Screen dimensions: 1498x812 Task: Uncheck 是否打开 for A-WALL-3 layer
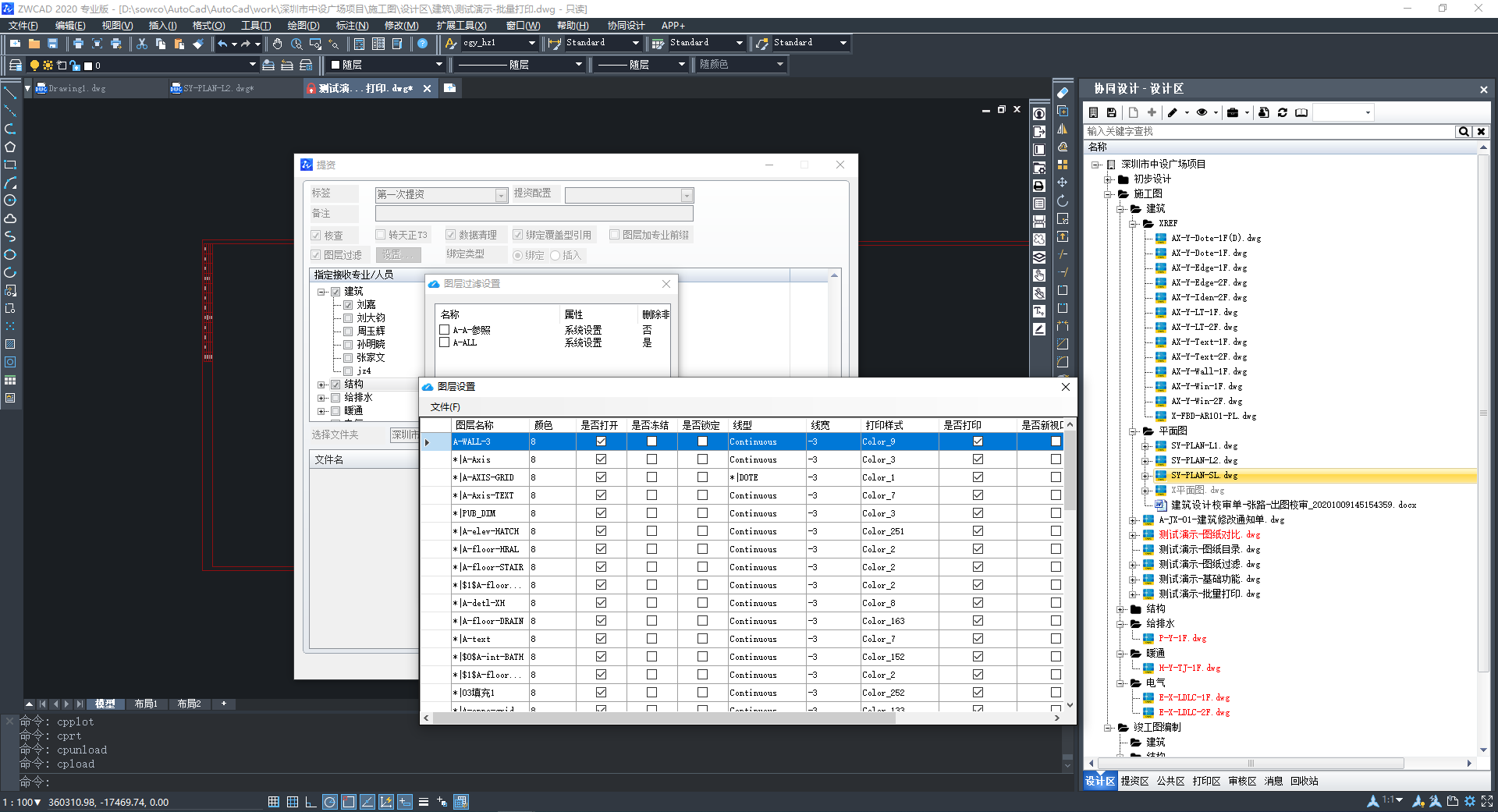click(601, 441)
